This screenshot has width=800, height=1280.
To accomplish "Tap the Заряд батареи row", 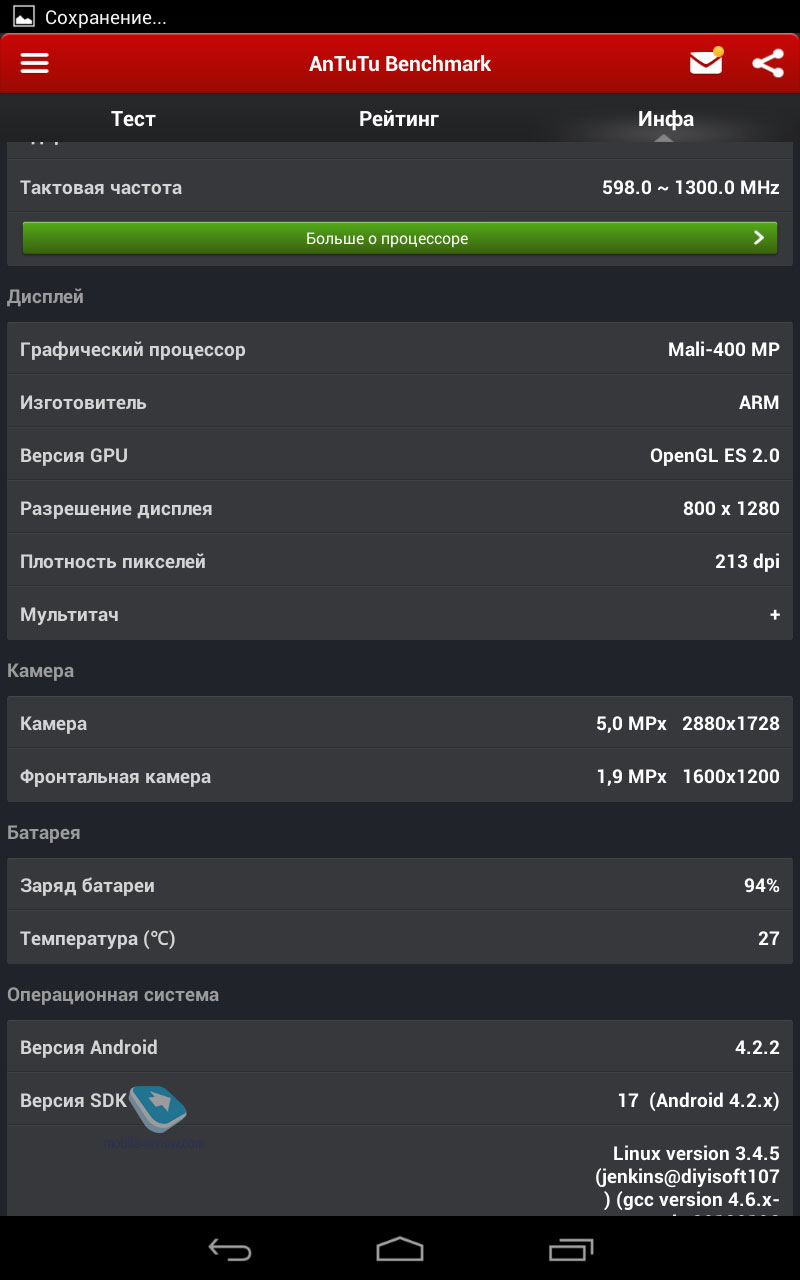I will [400, 885].
